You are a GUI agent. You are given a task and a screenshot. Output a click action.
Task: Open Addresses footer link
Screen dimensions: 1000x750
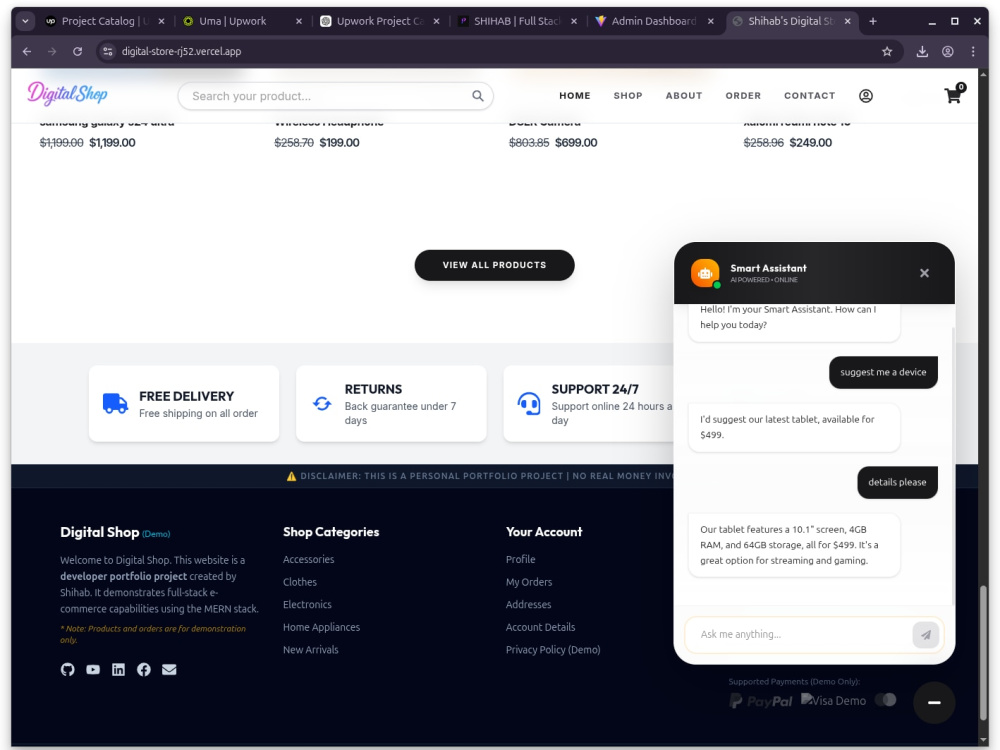pyautogui.click(x=528, y=605)
